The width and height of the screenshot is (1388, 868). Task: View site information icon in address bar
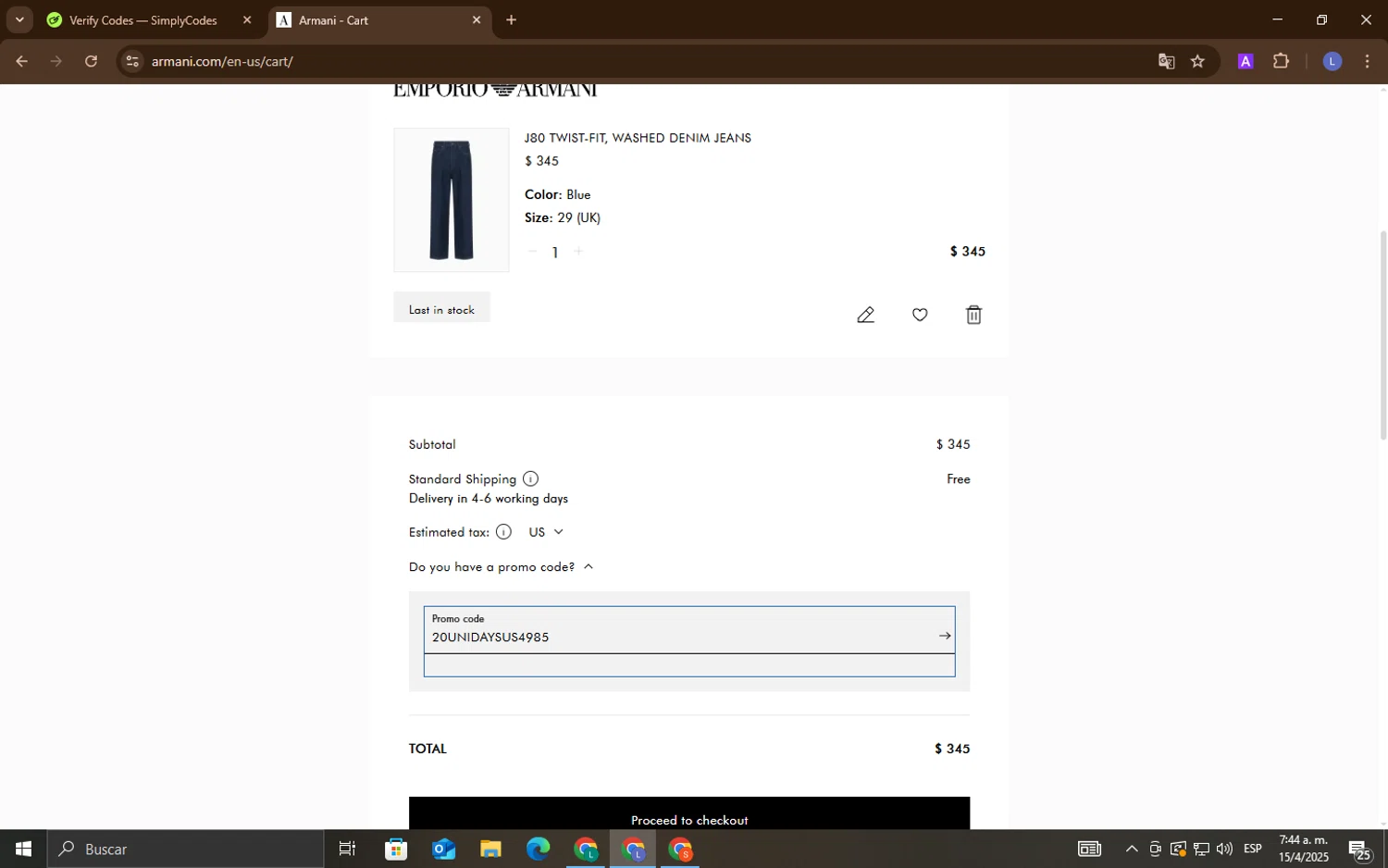[132, 61]
